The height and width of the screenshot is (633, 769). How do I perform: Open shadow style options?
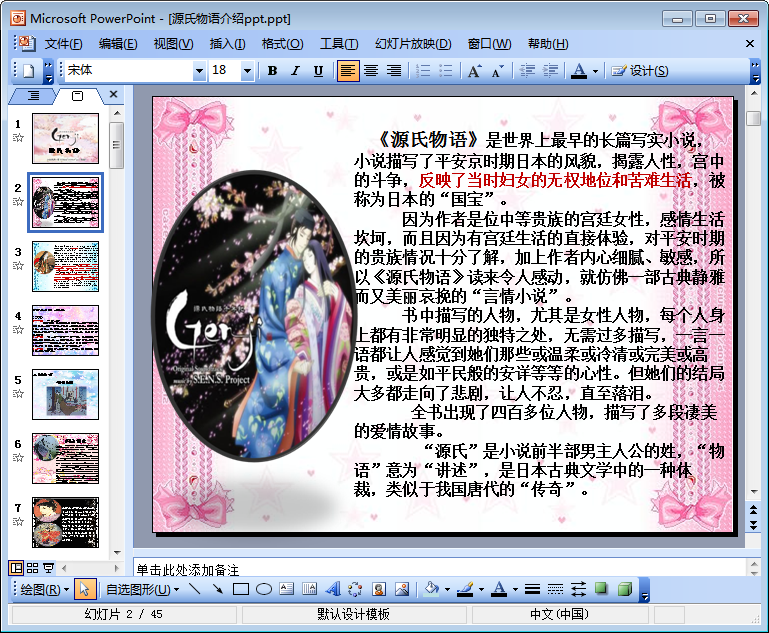(601, 589)
